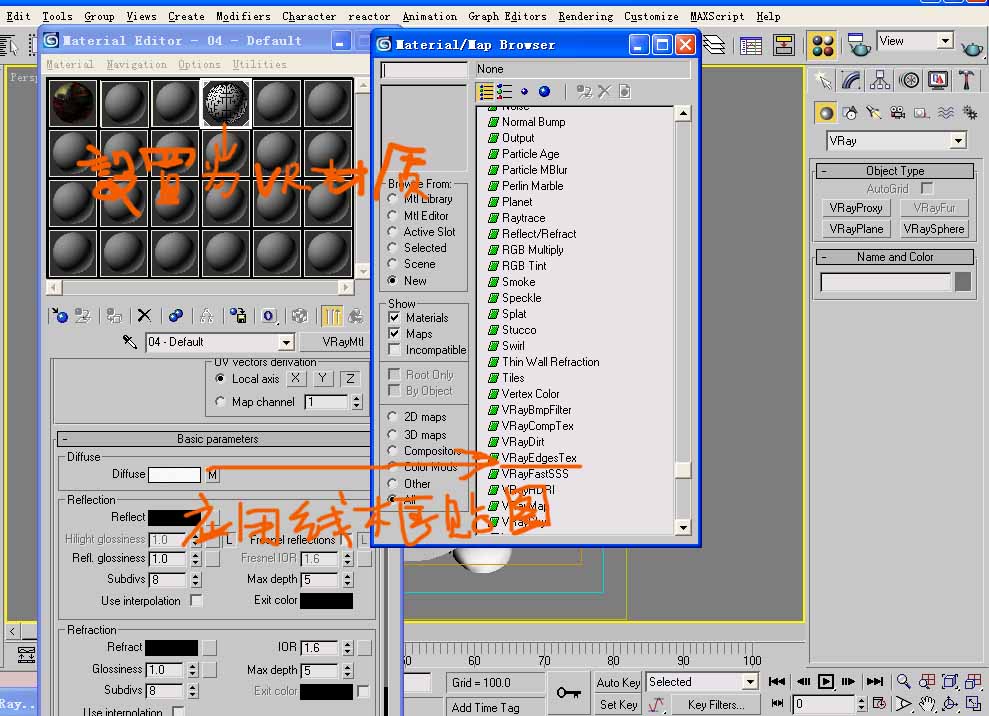Image resolution: width=989 pixels, height=716 pixels.
Task: Select VRayEdgesTex in the map list
Action: tap(539, 458)
